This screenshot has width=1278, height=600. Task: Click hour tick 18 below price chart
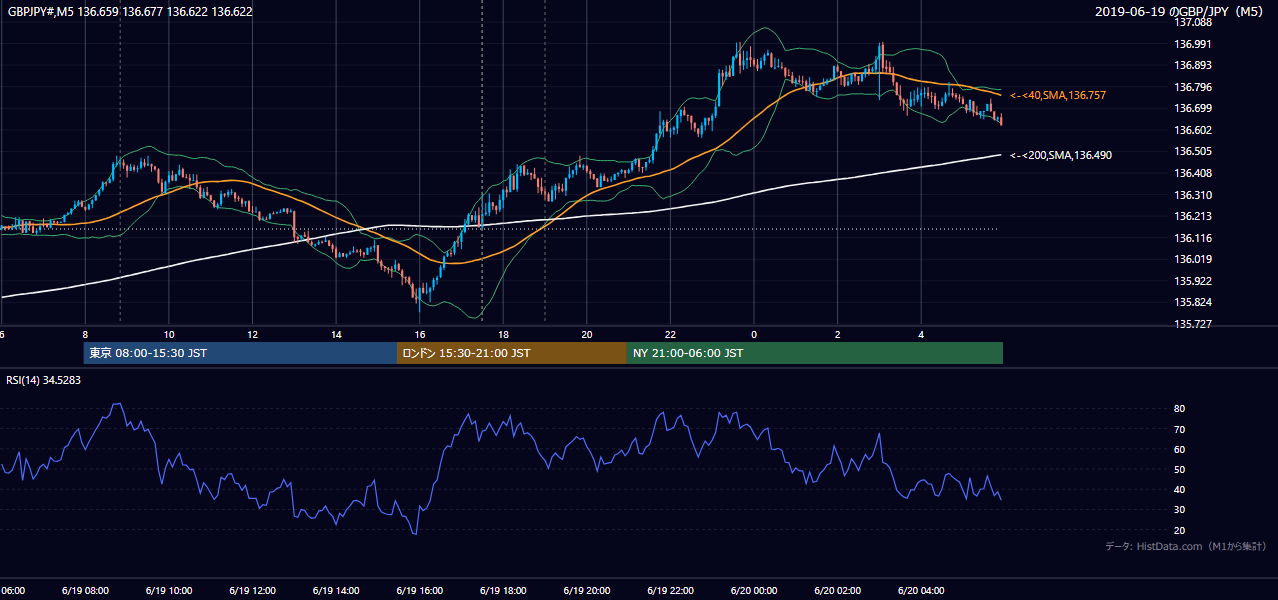pos(503,334)
